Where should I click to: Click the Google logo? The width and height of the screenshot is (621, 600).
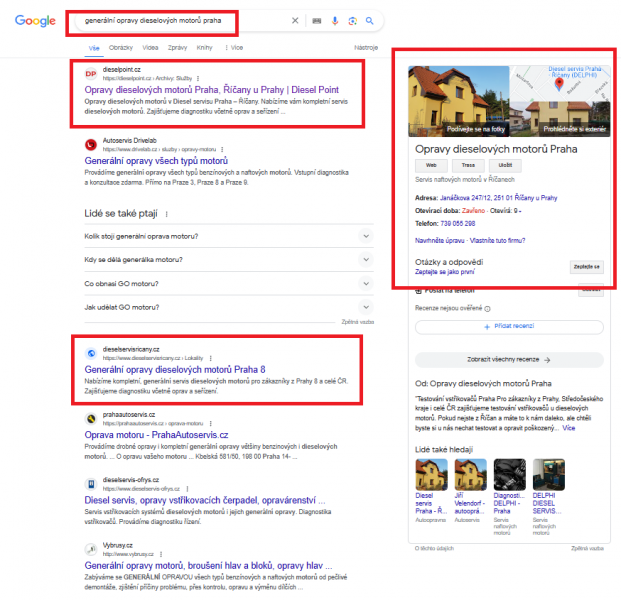[x=35, y=21]
